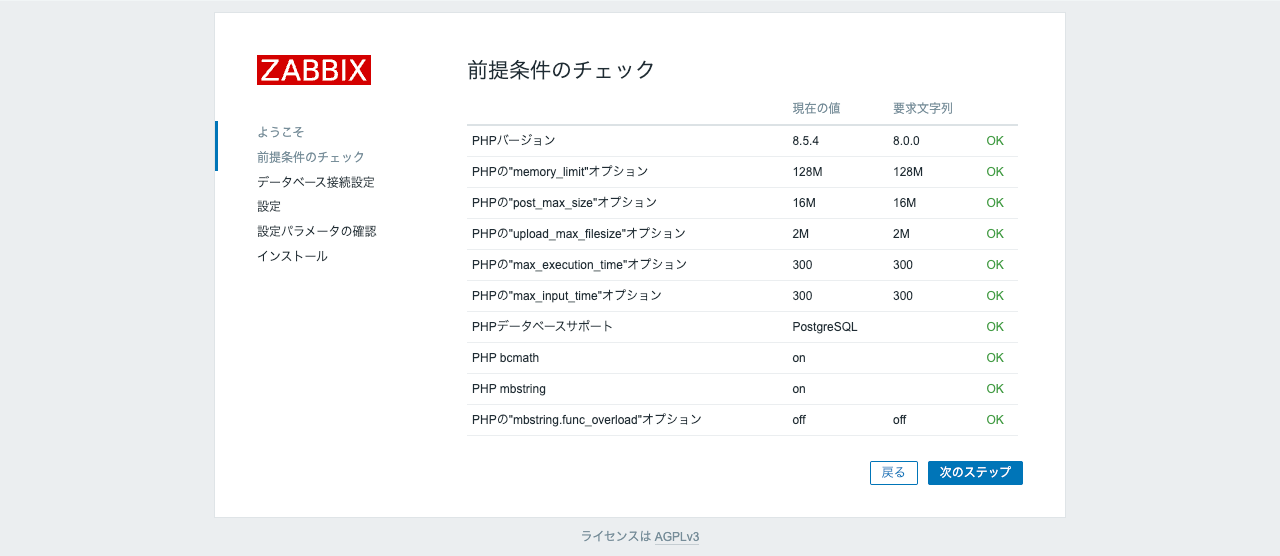Click required max_input_time value 300
The image size is (1280, 556).
pos(903,296)
